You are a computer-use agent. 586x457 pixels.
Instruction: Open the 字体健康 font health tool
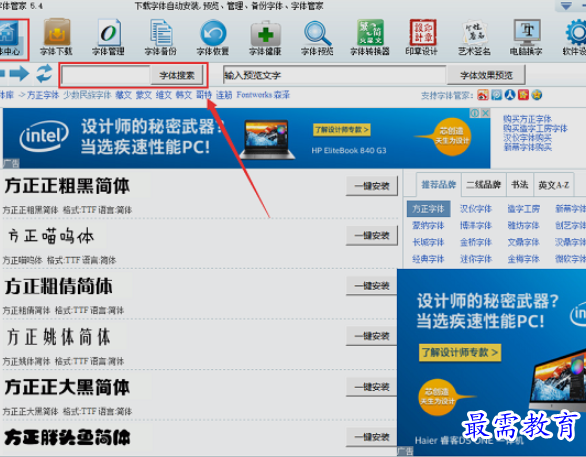tap(265, 37)
